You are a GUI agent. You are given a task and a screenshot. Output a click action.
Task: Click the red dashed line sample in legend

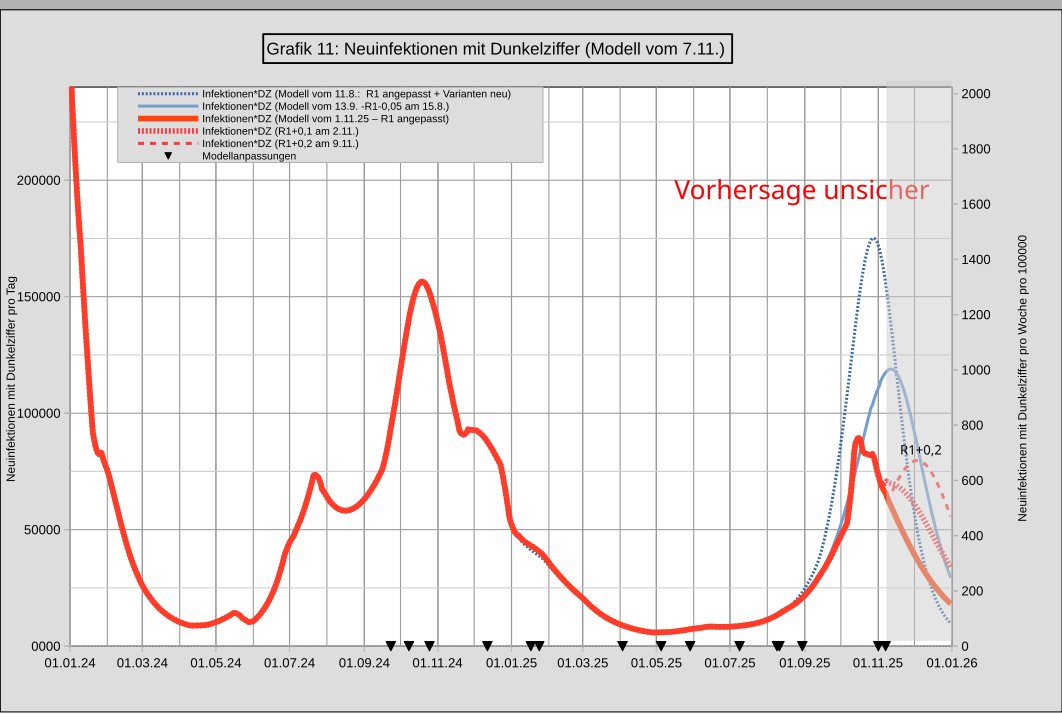pos(168,144)
